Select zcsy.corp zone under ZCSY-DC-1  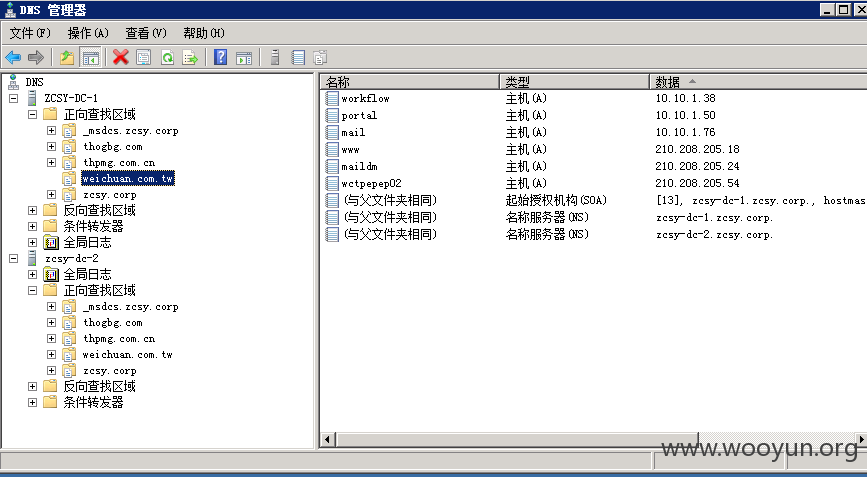[x=109, y=195]
